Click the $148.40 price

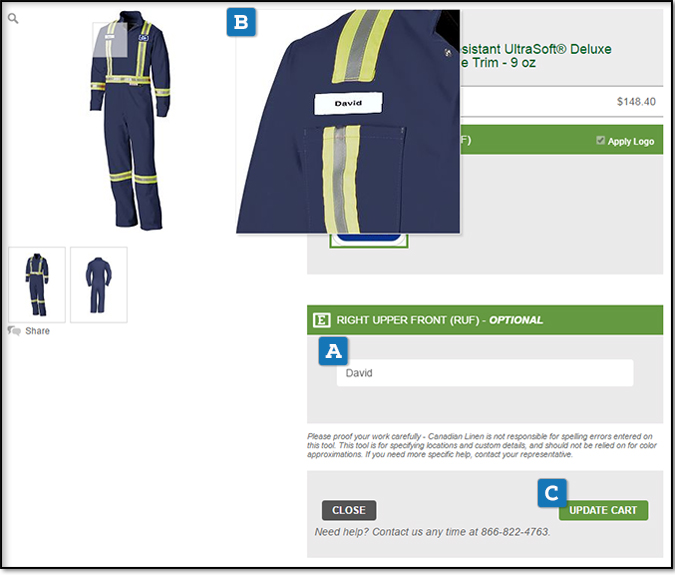coord(636,101)
